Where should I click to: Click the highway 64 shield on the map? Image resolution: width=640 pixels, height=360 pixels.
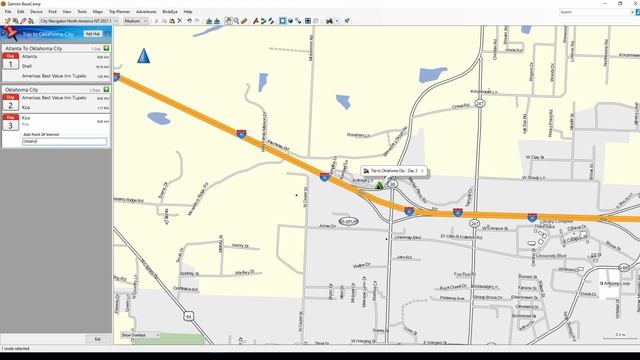coord(188,316)
